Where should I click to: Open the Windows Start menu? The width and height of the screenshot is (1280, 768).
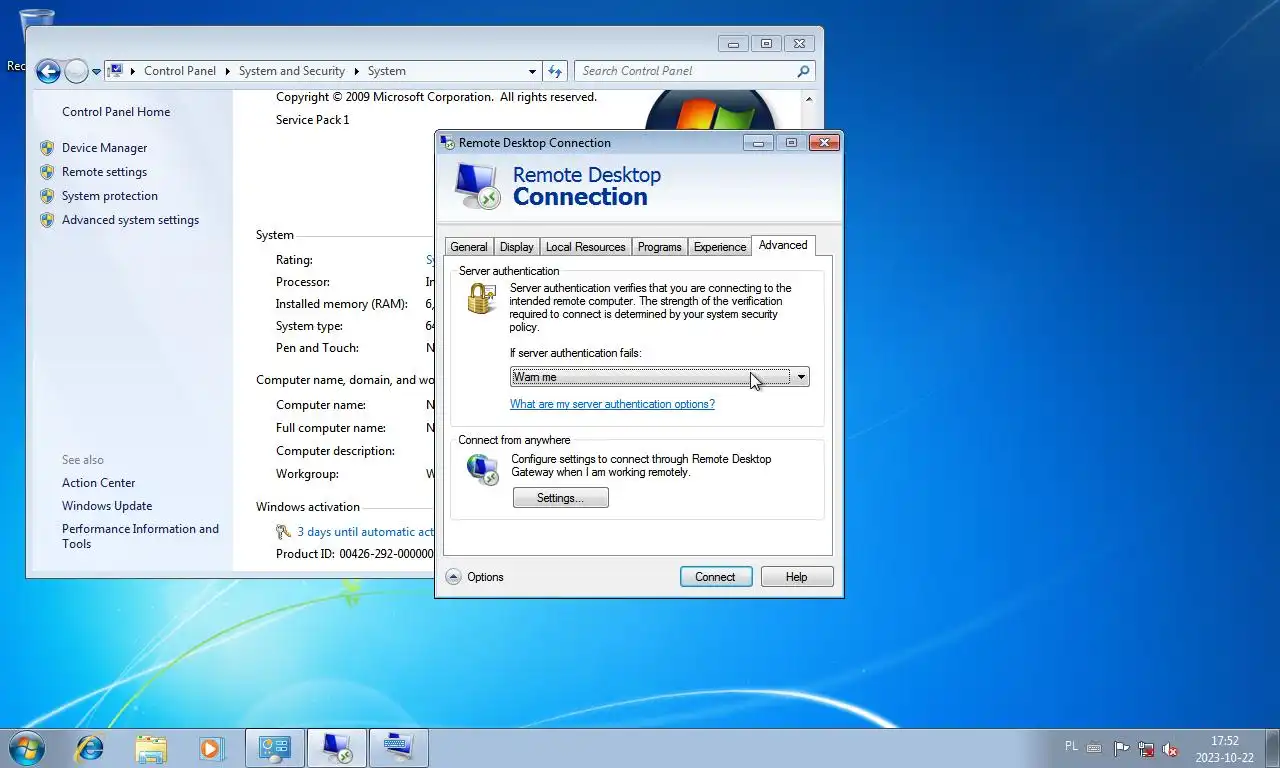coord(26,748)
